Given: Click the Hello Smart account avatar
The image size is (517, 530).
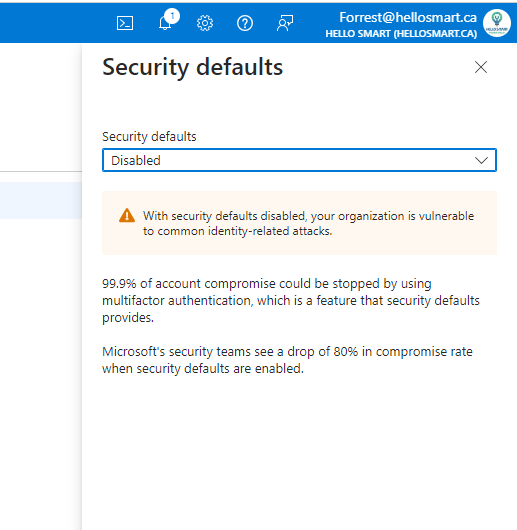Looking at the screenshot, I should tap(496, 23).
